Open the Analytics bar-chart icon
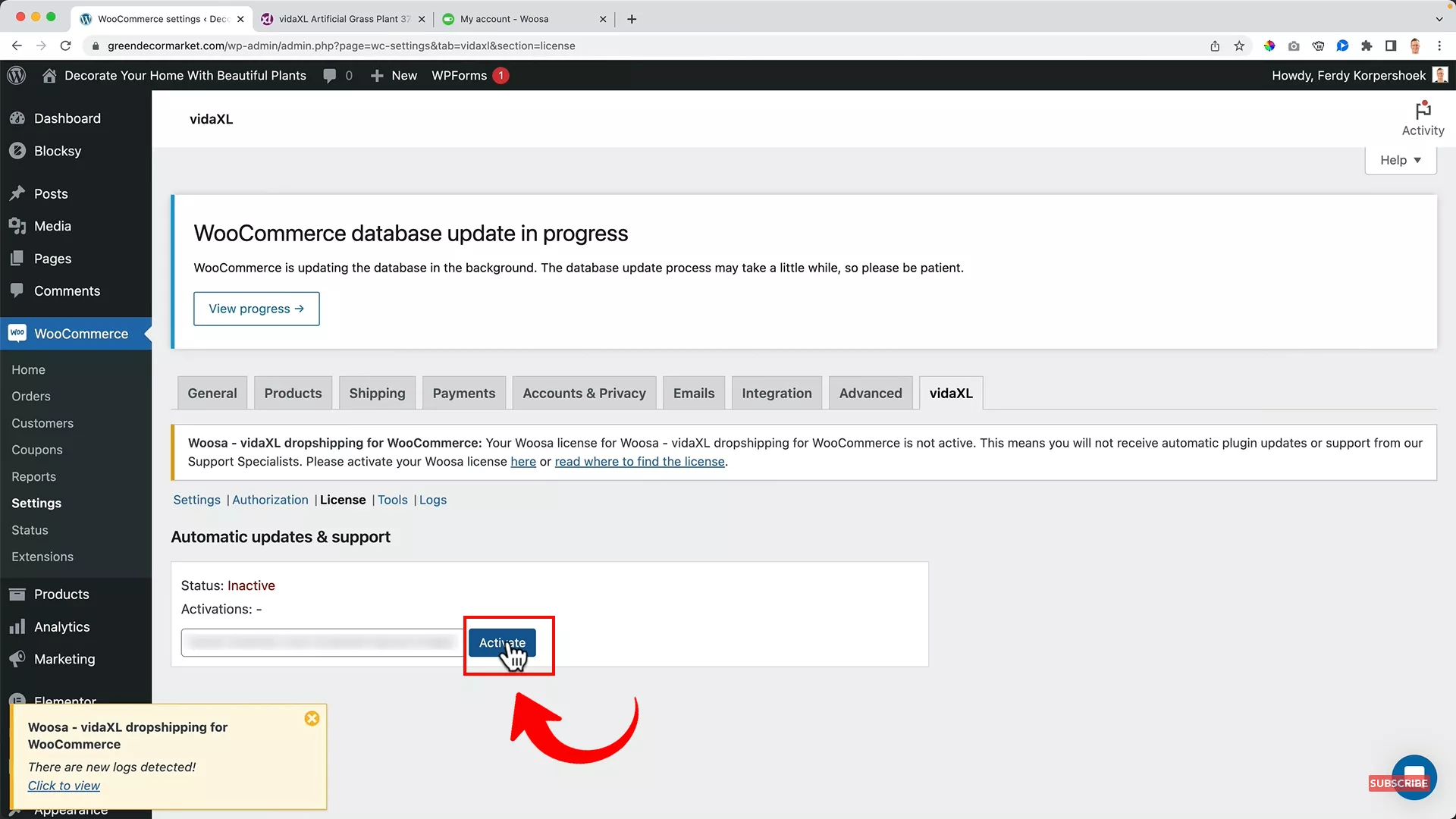Image resolution: width=1456 pixels, height=819 pixels. coord(17,626)
